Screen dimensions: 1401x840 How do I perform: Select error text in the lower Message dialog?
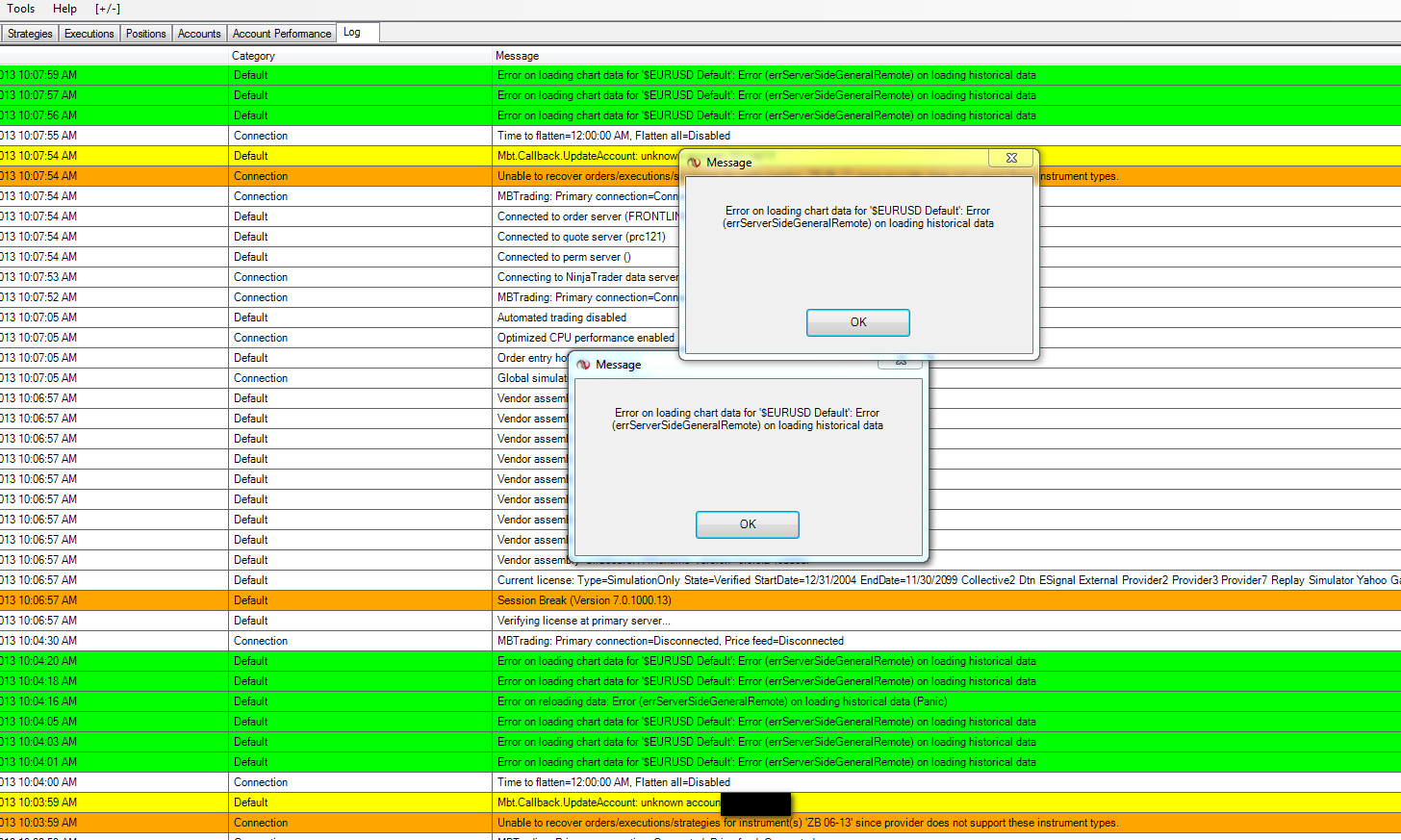coord(748,419)
